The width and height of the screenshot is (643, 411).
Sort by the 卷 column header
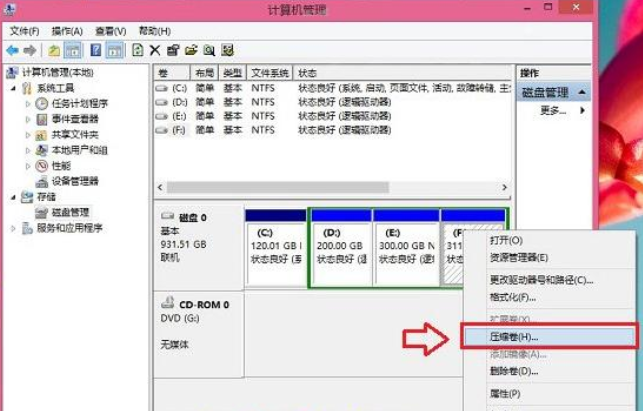pos(172,73)
